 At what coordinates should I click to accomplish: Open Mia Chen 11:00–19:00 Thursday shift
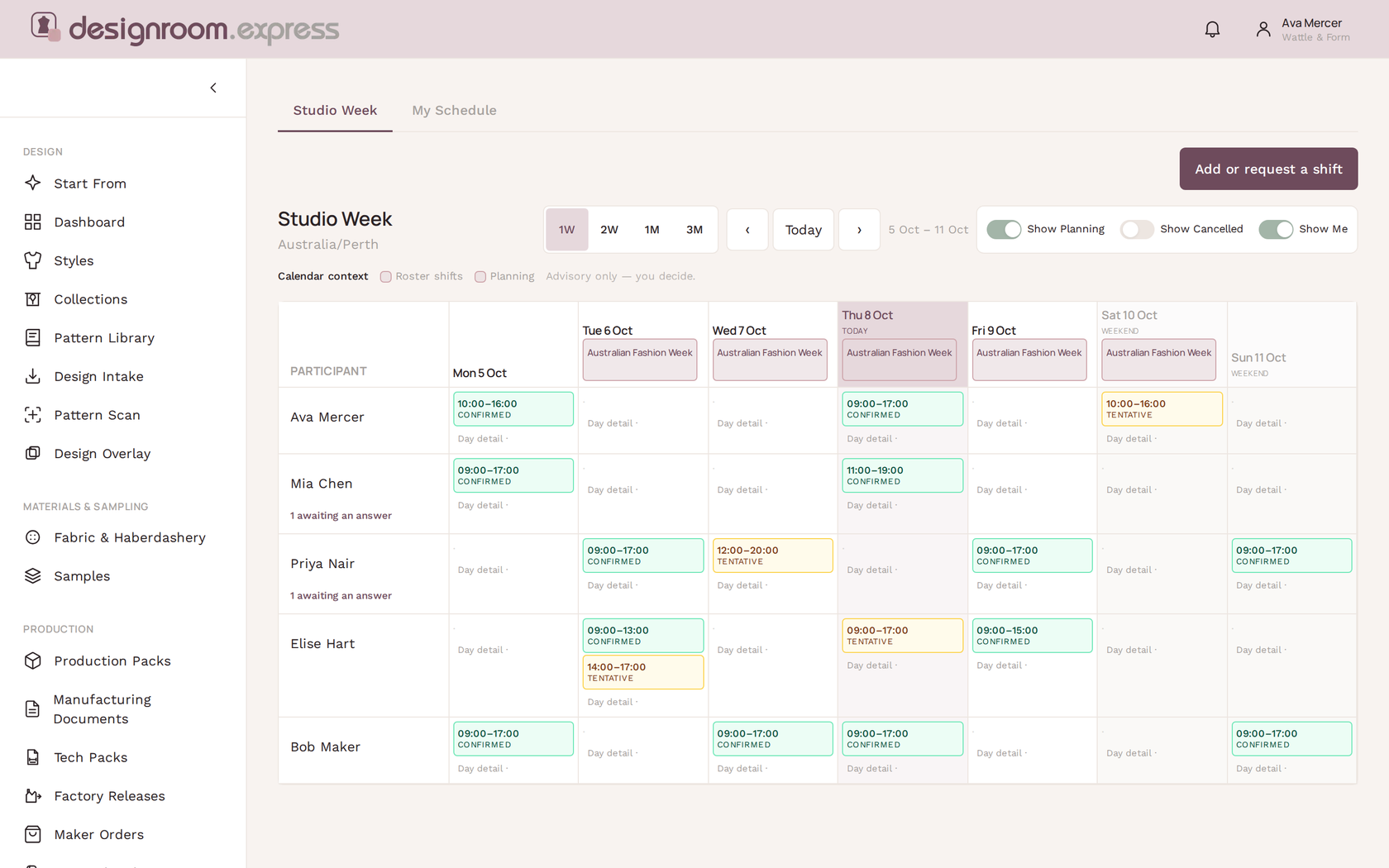click(x=902, y=475)
